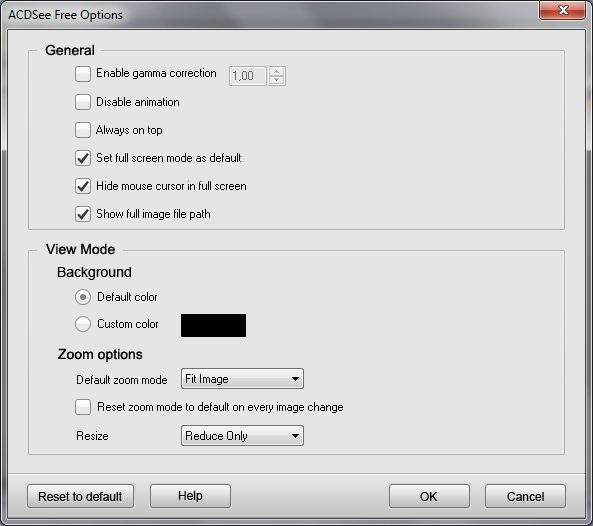593x526 pixels.
Task: Click the Reset to default button
Action: (x=81, y=496)
